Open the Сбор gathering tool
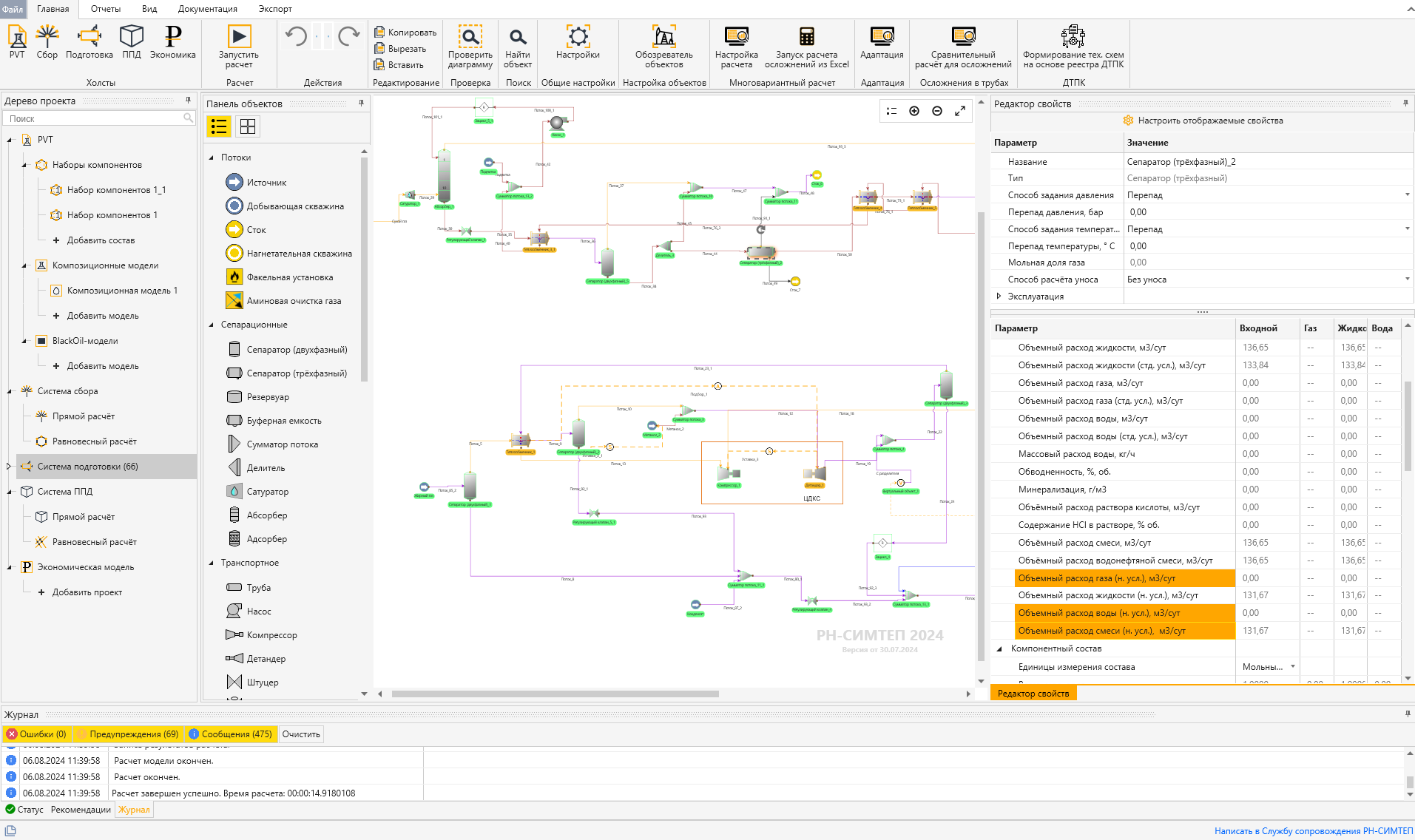The image size is (1415, 840). [47, 41]
